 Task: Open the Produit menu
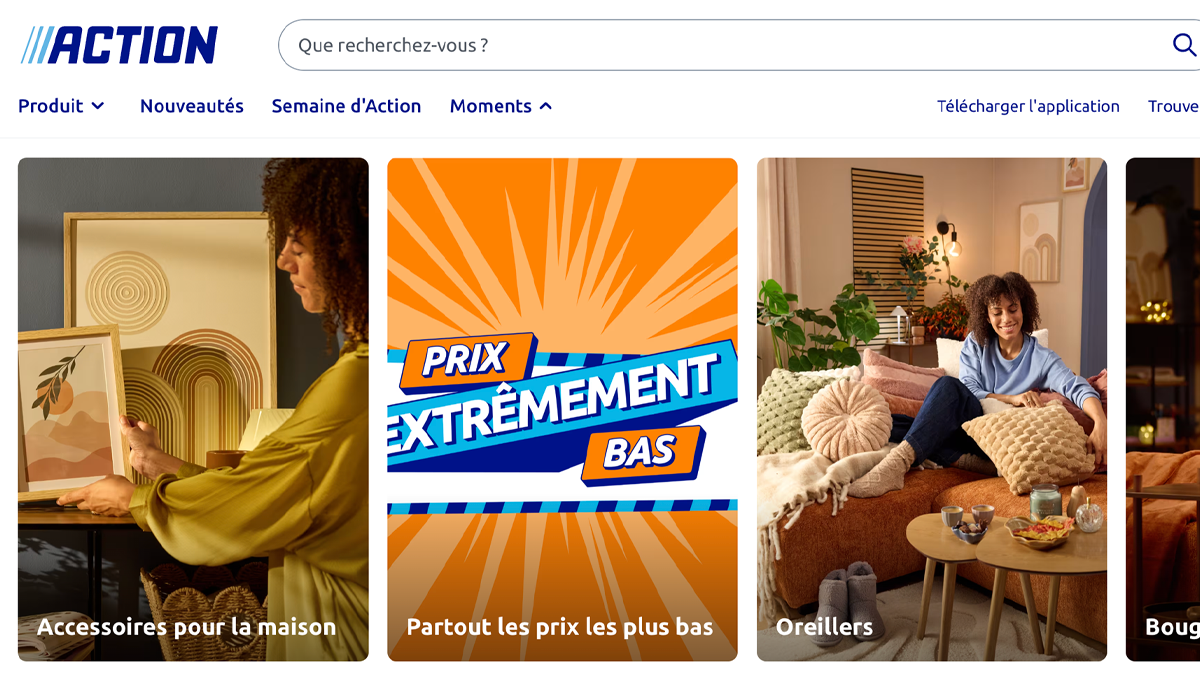[61, 106]
